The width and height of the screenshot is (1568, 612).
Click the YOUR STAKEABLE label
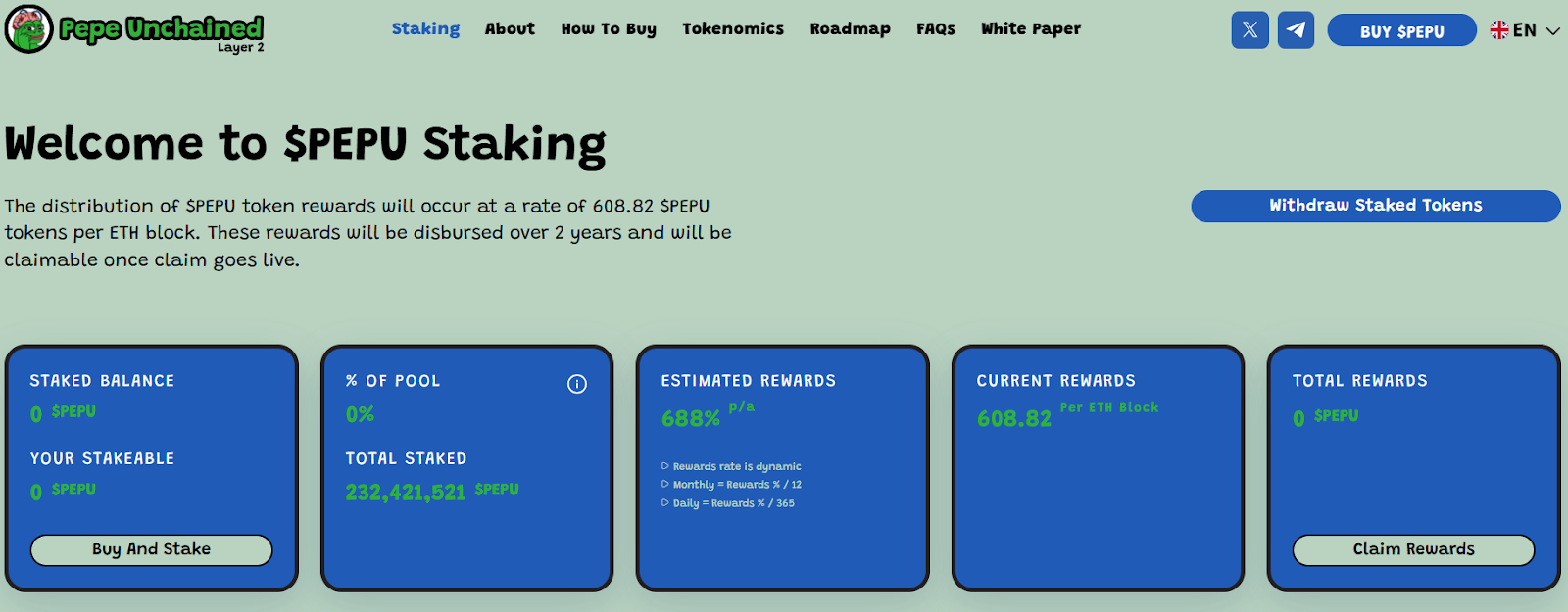pos(102,458)
